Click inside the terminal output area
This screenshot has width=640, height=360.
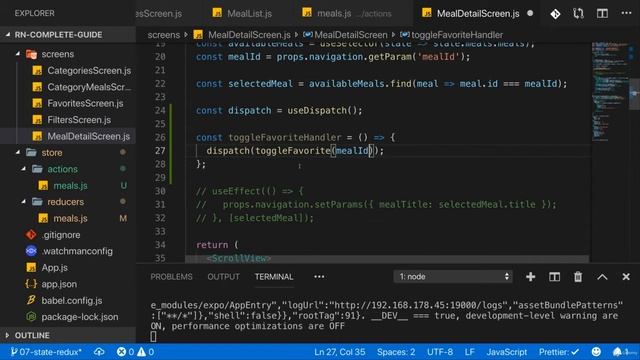click(387, 320)
